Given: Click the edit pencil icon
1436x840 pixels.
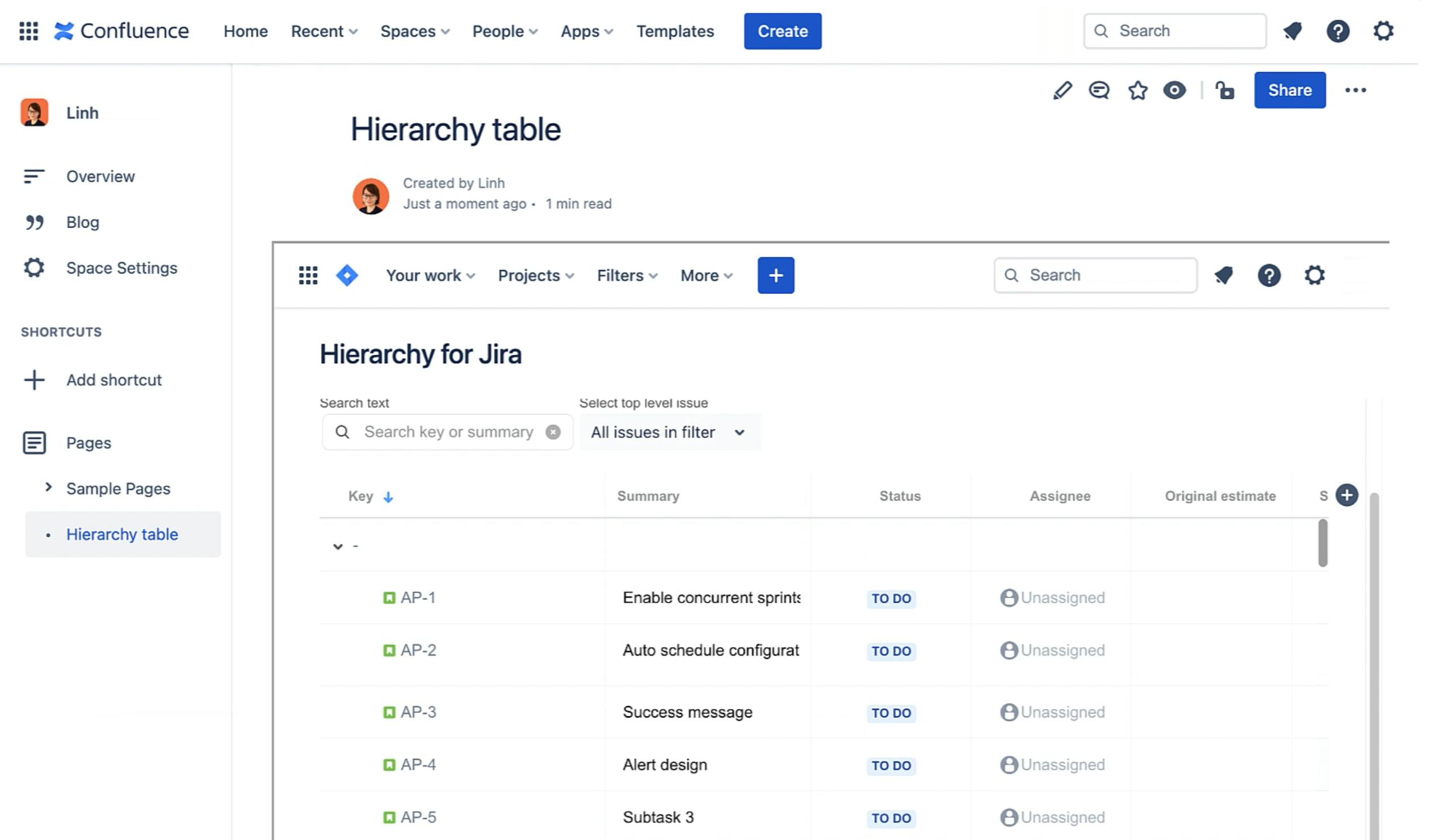Looking at the screenshot, I should (x=1062, y=90).
